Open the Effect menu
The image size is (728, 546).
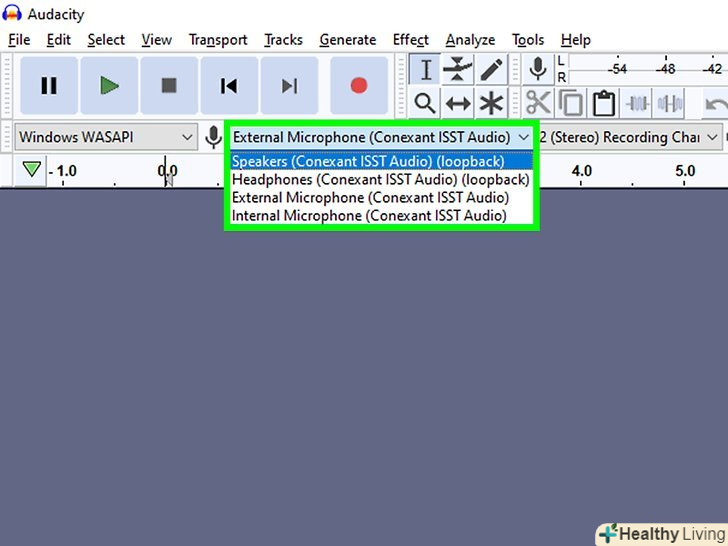[x=410, y=40]
